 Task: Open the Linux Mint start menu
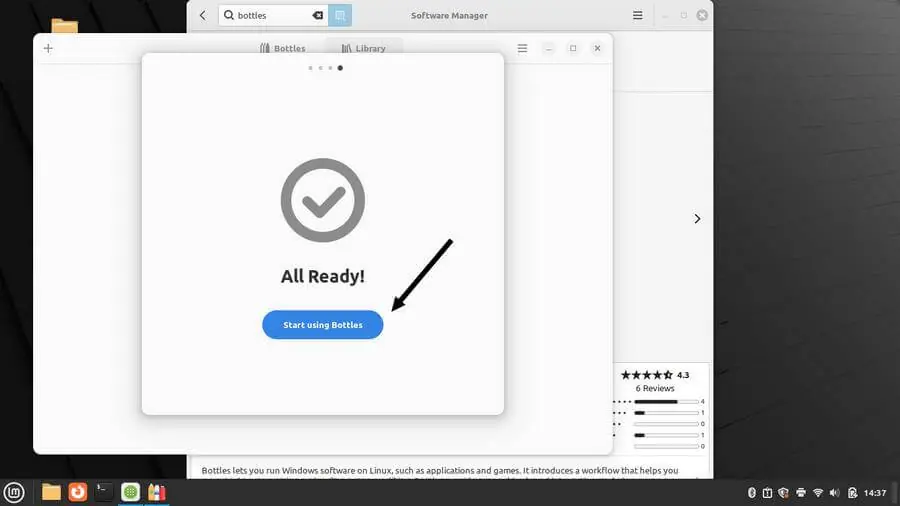pos(14,492)
